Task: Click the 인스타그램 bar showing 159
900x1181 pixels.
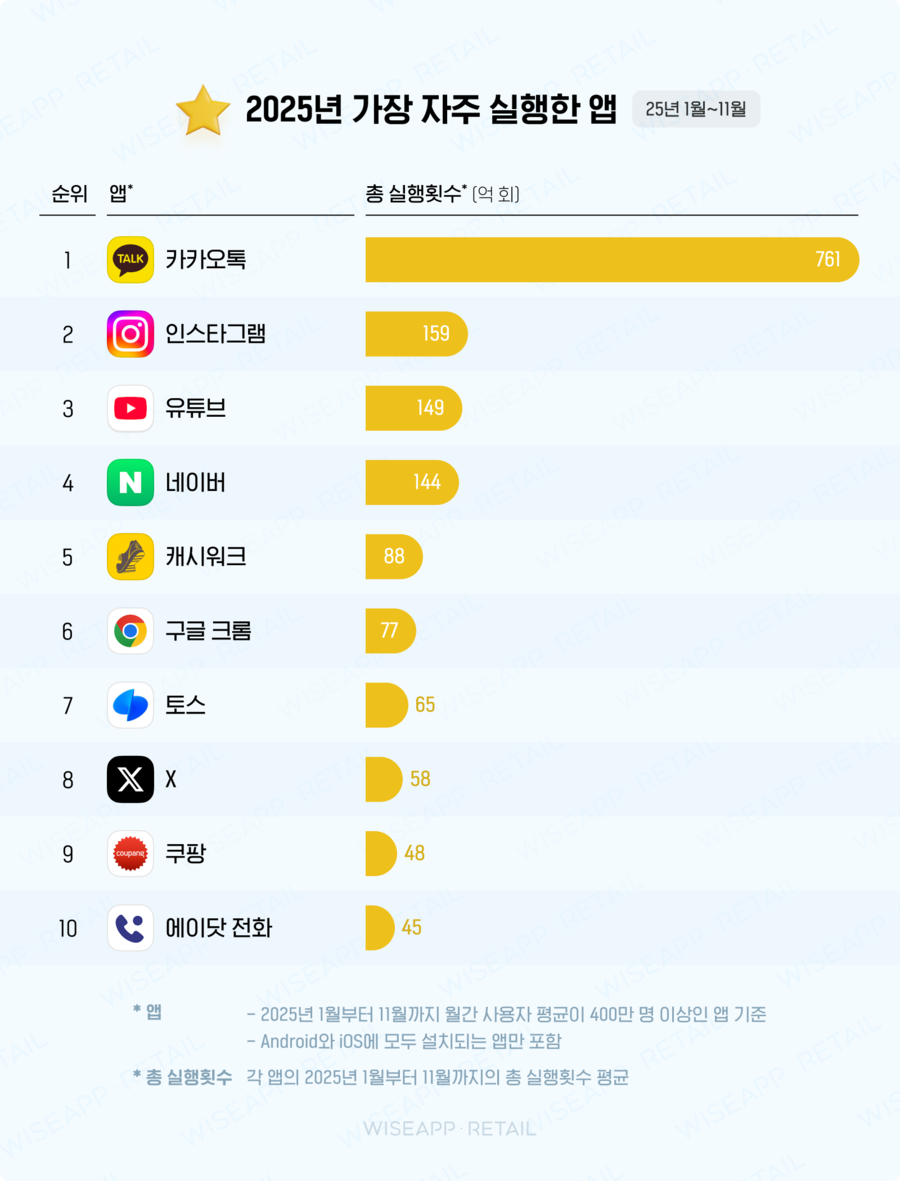Action: 416,334
